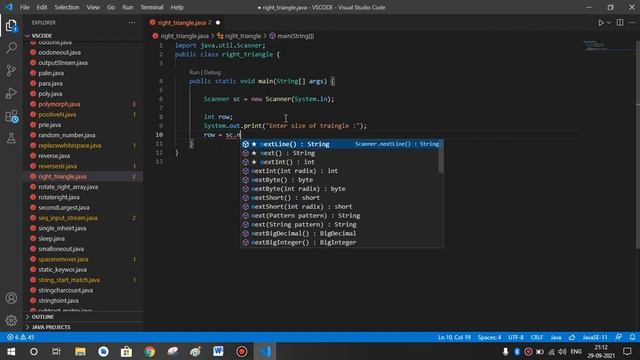Image resolution: width=640 pixels, height=360 pixels.
Task: Change line ending via CRLF status item
Action: click(537, 338)
